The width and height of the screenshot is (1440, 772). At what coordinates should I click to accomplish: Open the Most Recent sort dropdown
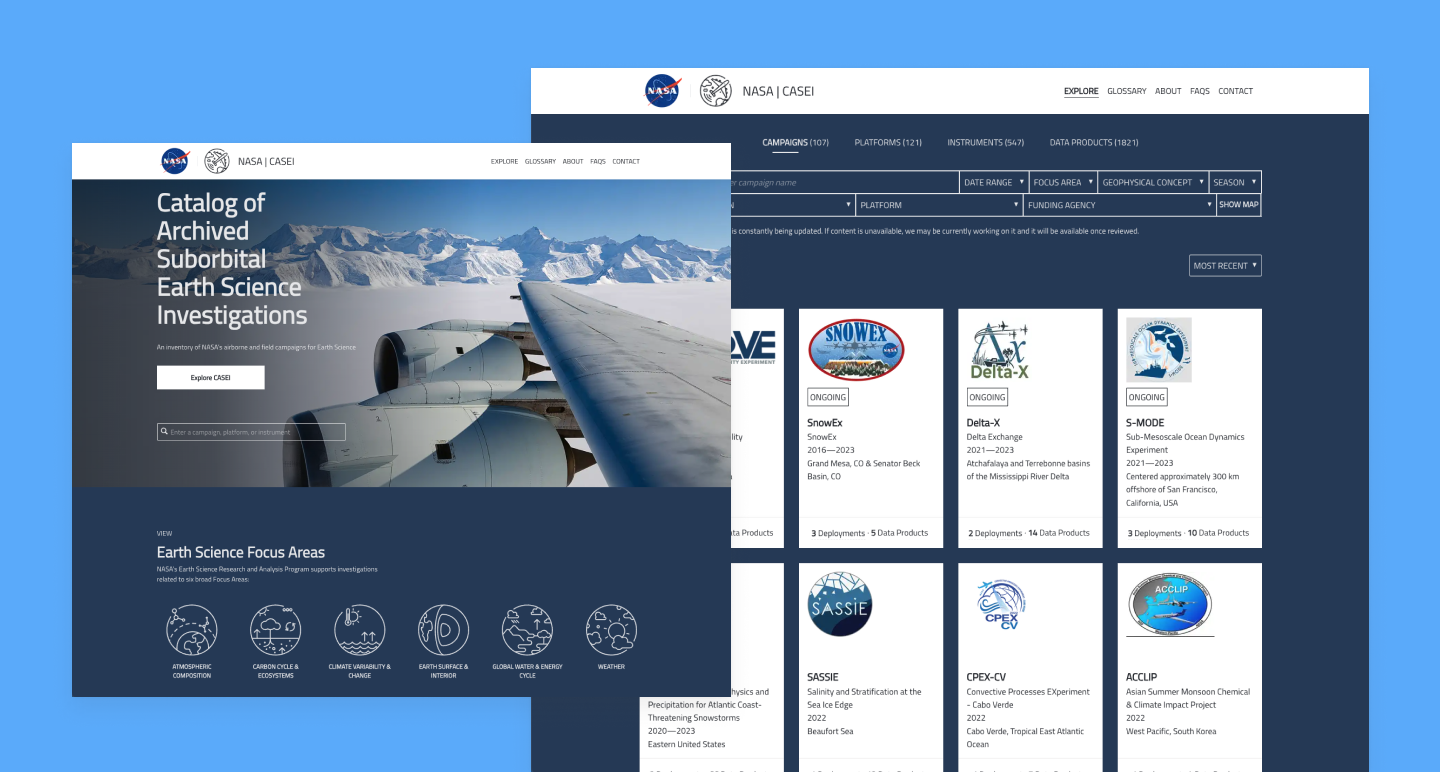point(1225,266)
